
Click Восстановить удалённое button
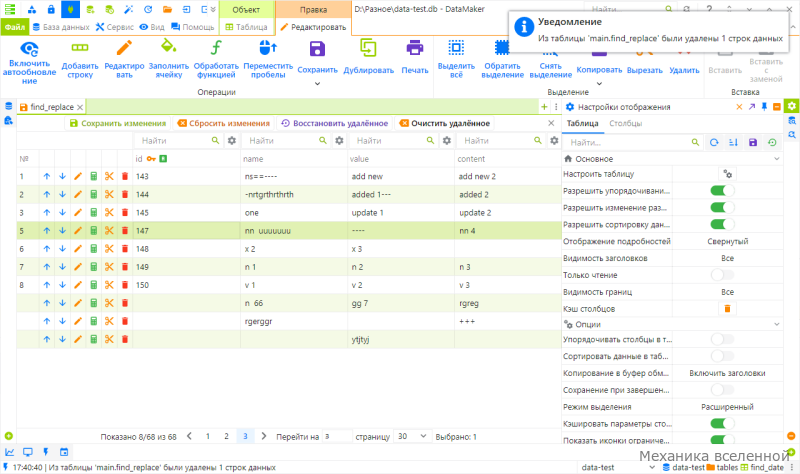tap(335, 123)
